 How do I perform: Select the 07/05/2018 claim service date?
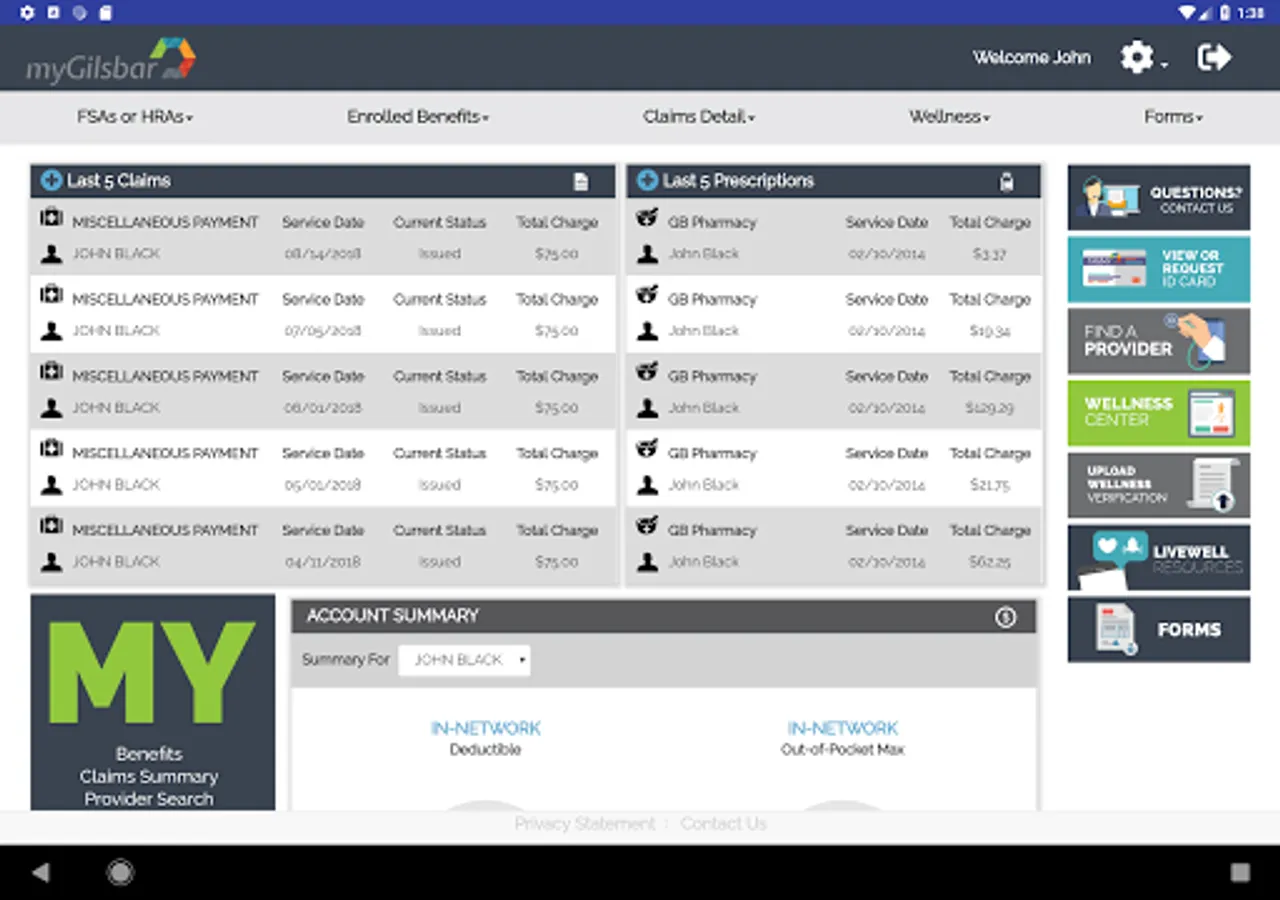click(x=323, y=331)
